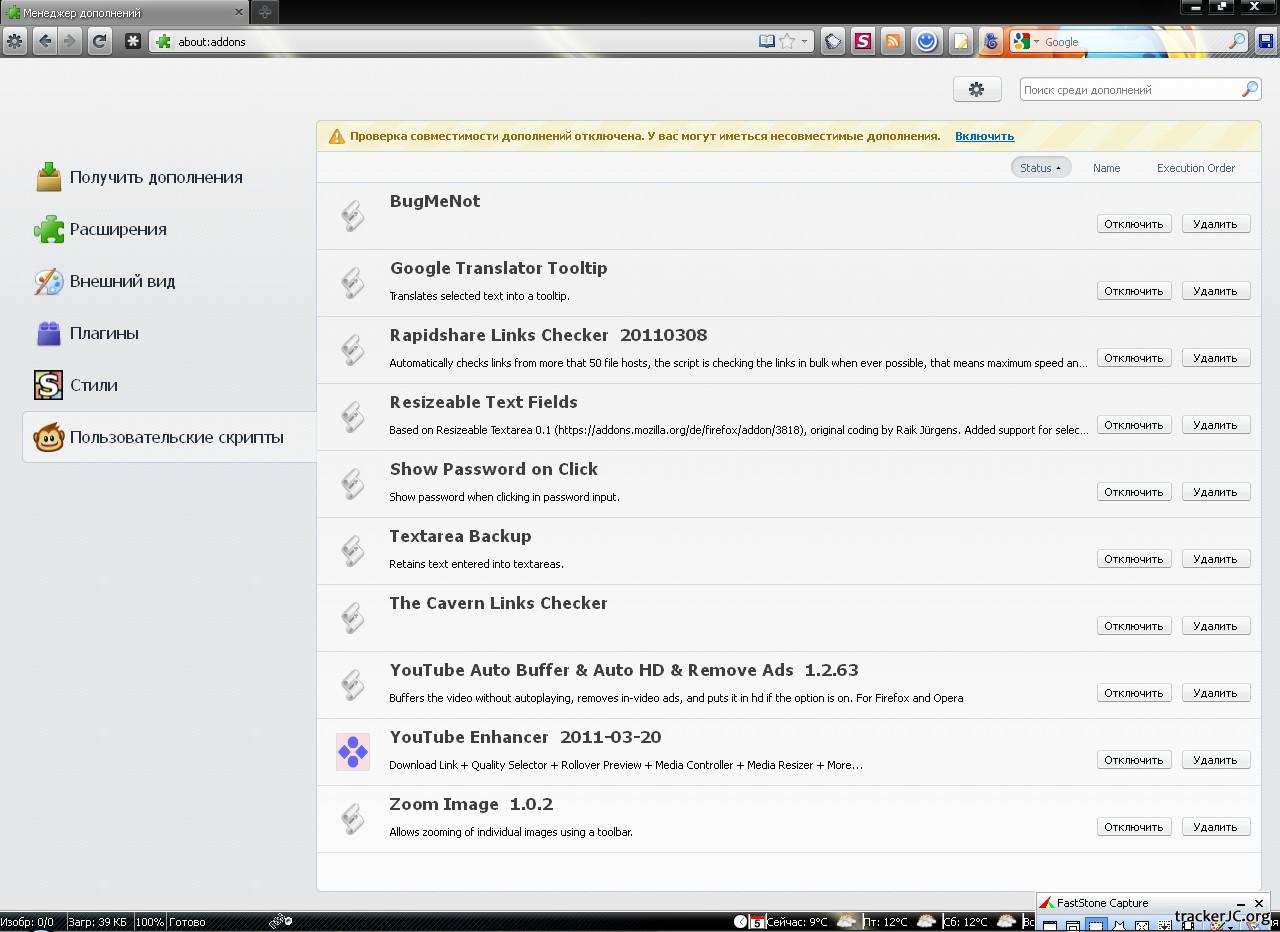The height and width of the screenshot is (932, 1280).
Task: Disable the BugMeNot user script
Action: (x=1133, y=224)
